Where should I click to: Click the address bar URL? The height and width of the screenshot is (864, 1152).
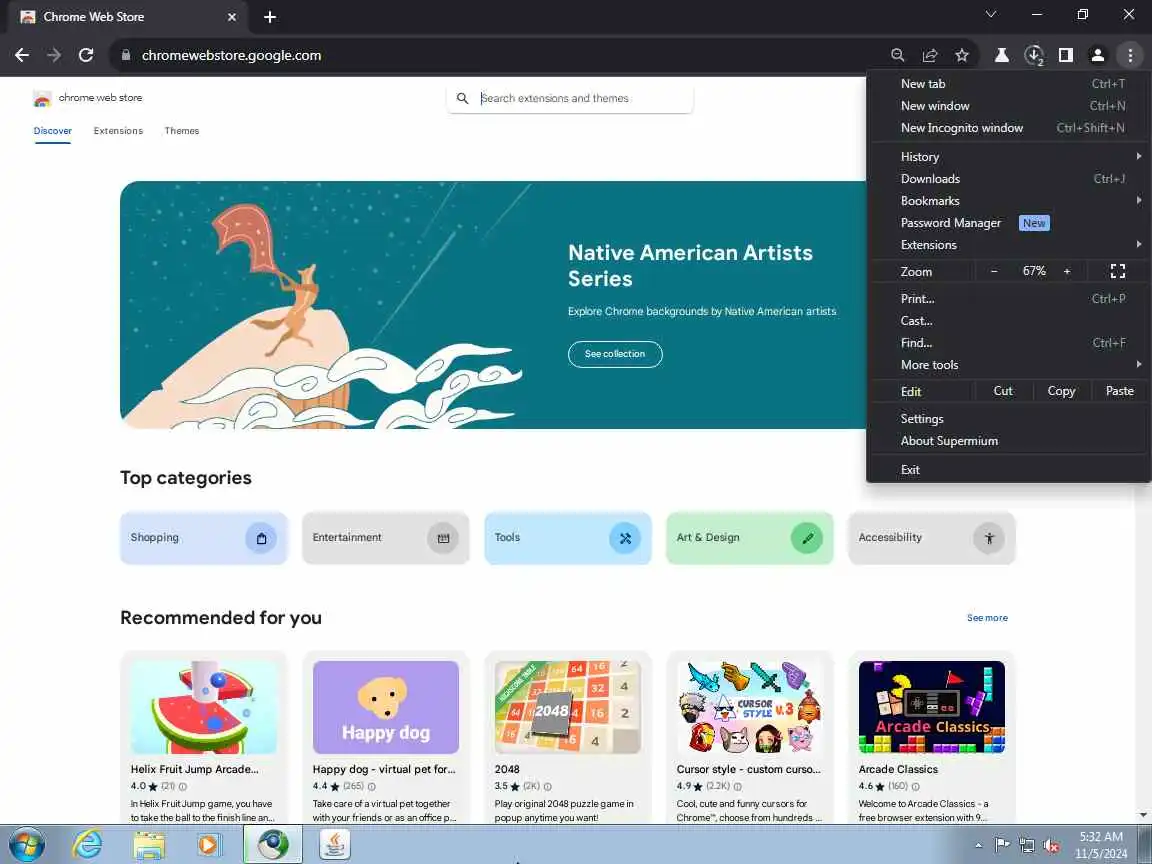231,55
